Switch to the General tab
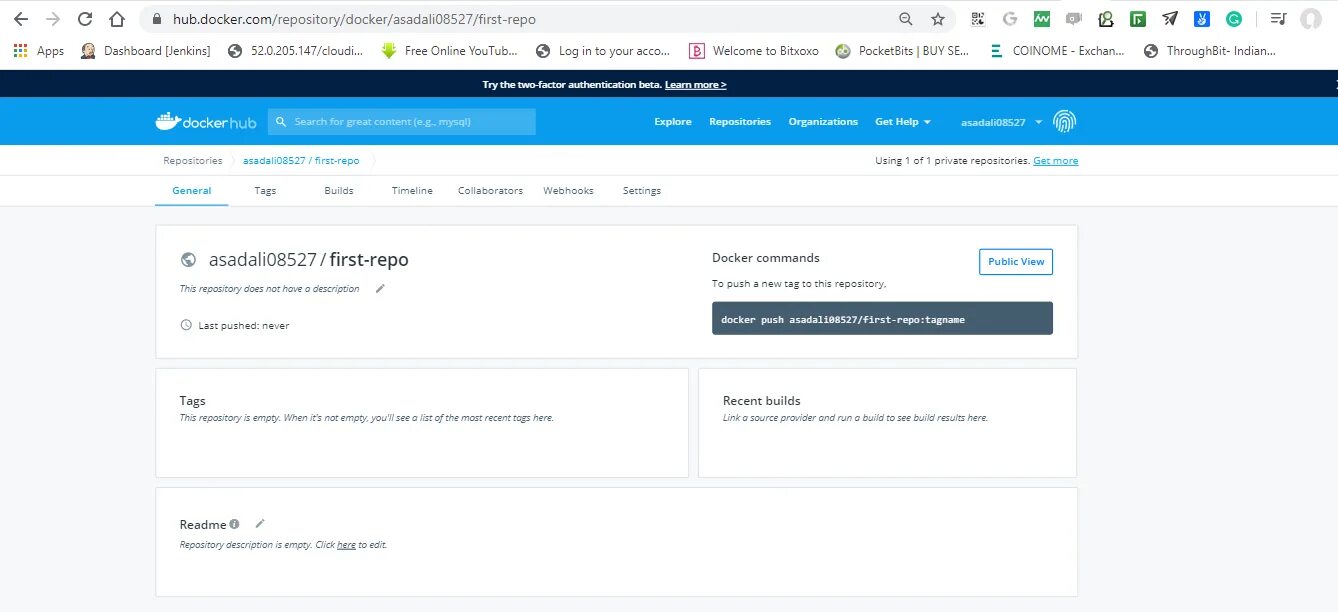 click(x=192, y=190)
